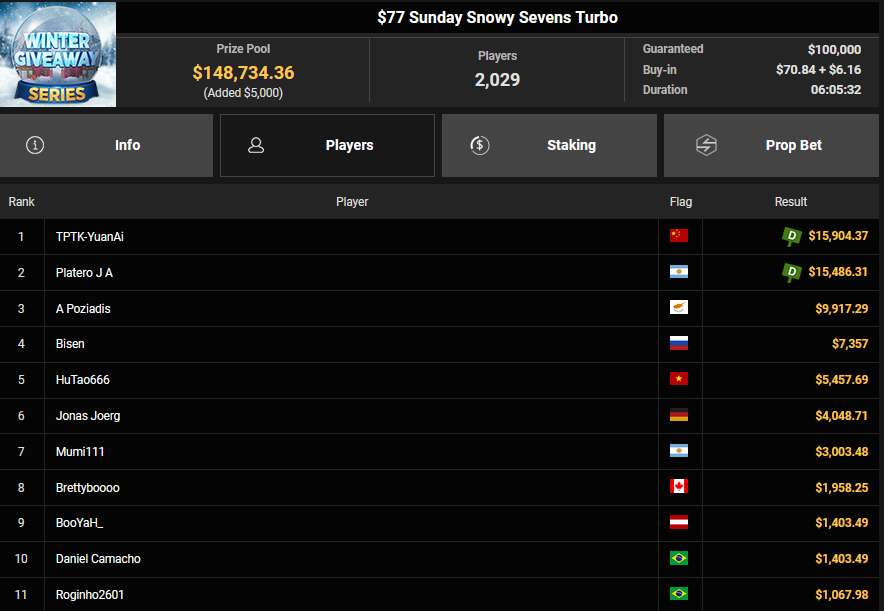The height and width of the screenshot is (611, 884).
Task: Click the info circle icon
Action: tap(36, 145)
